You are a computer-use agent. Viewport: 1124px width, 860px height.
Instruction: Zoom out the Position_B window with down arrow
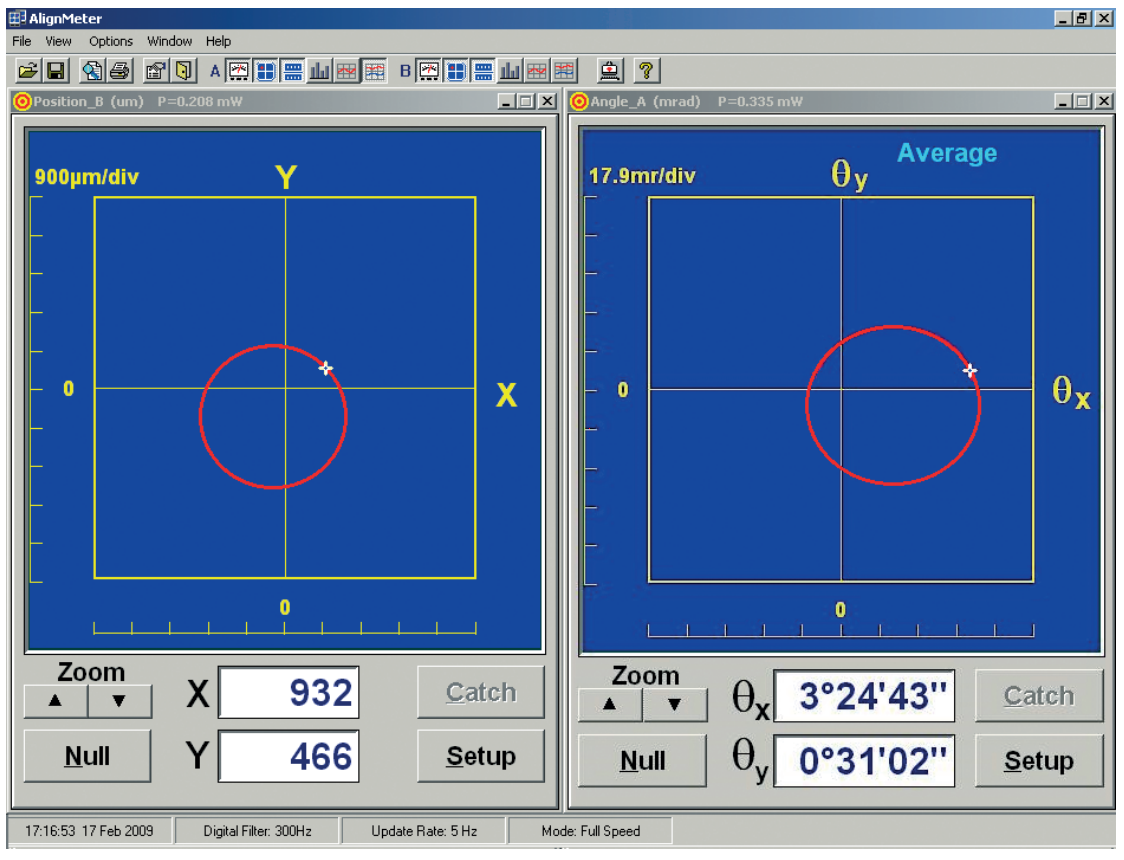pos(119,702)
